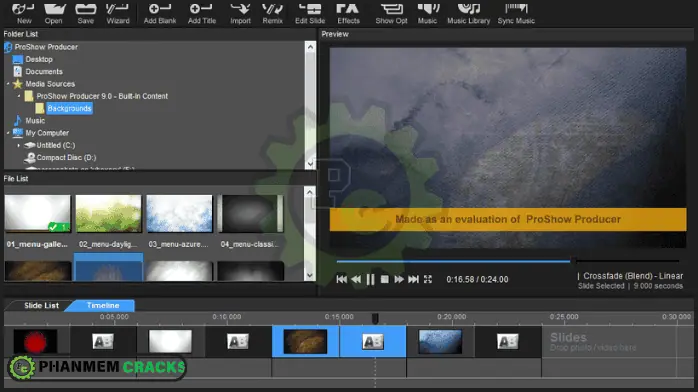Select the white glow slide in timeline

click(x=170, y=342)
